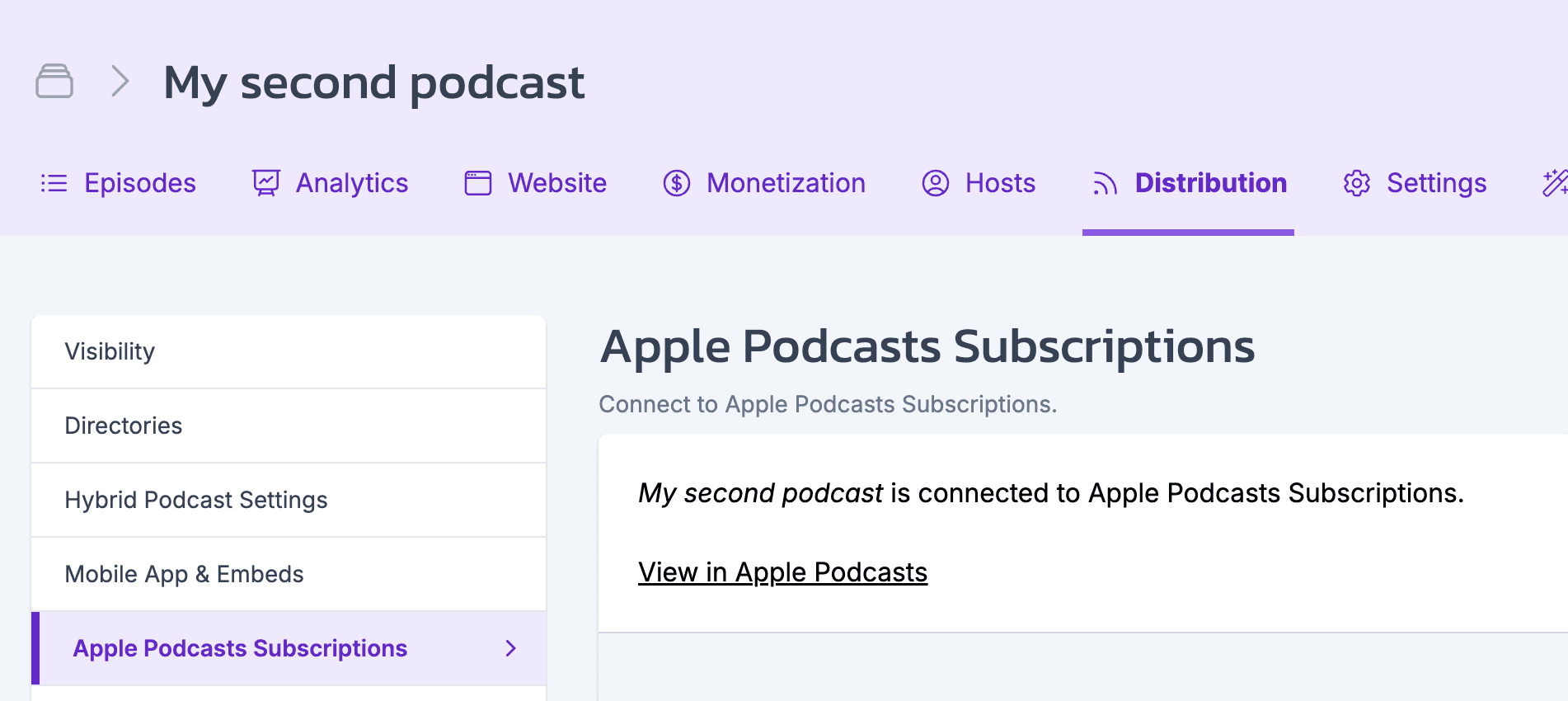Open Hybrid Podcast Settings section
1568x701 pixels.
tap(289, 500)
